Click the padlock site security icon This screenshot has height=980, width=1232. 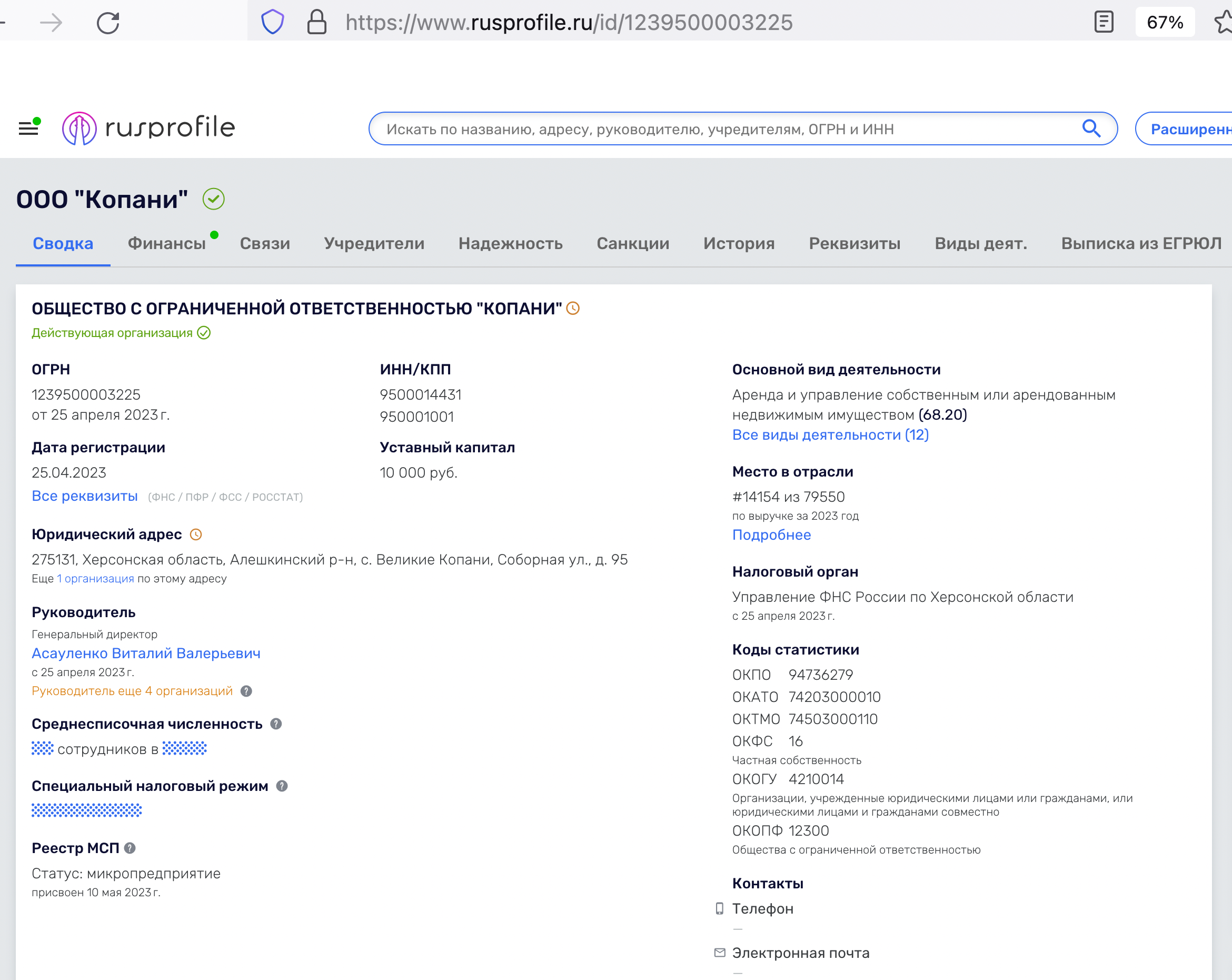pyautogui.click(x=316, y=22)
